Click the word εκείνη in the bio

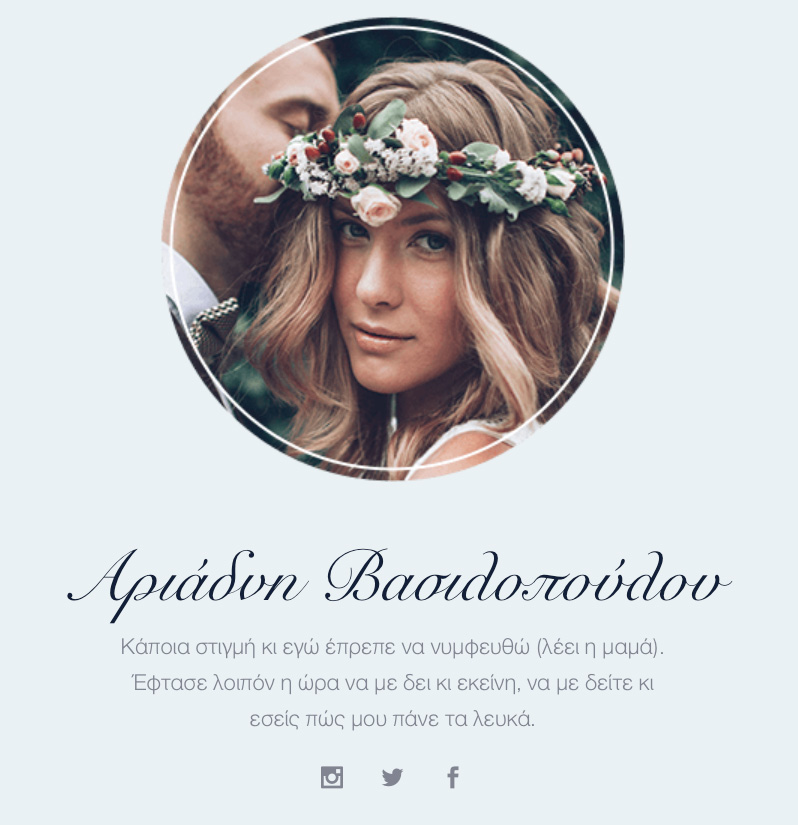point(485,683)
